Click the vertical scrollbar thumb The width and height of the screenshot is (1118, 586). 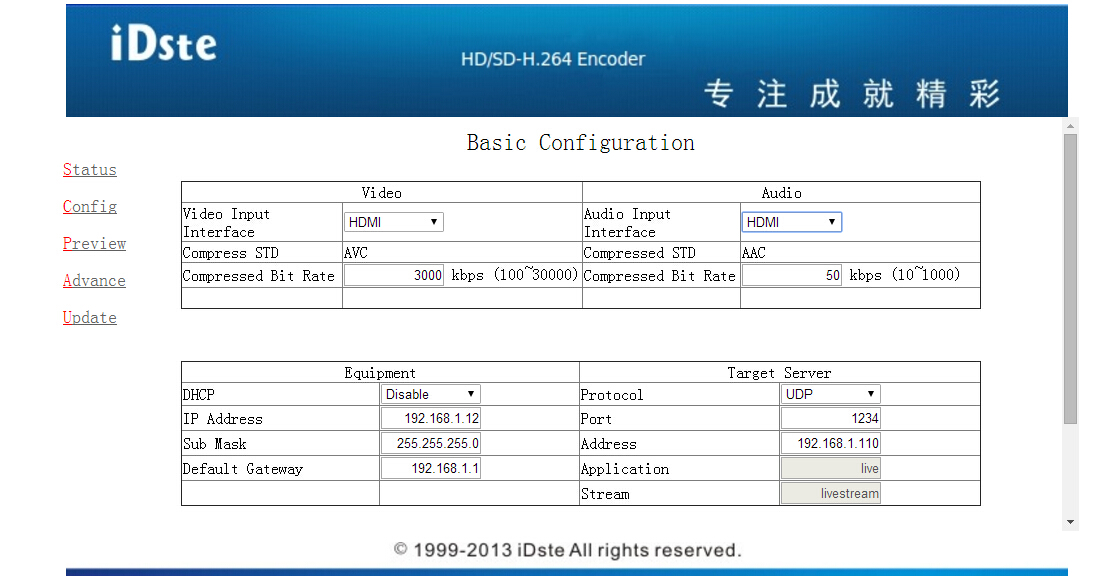pos(1071,278)
